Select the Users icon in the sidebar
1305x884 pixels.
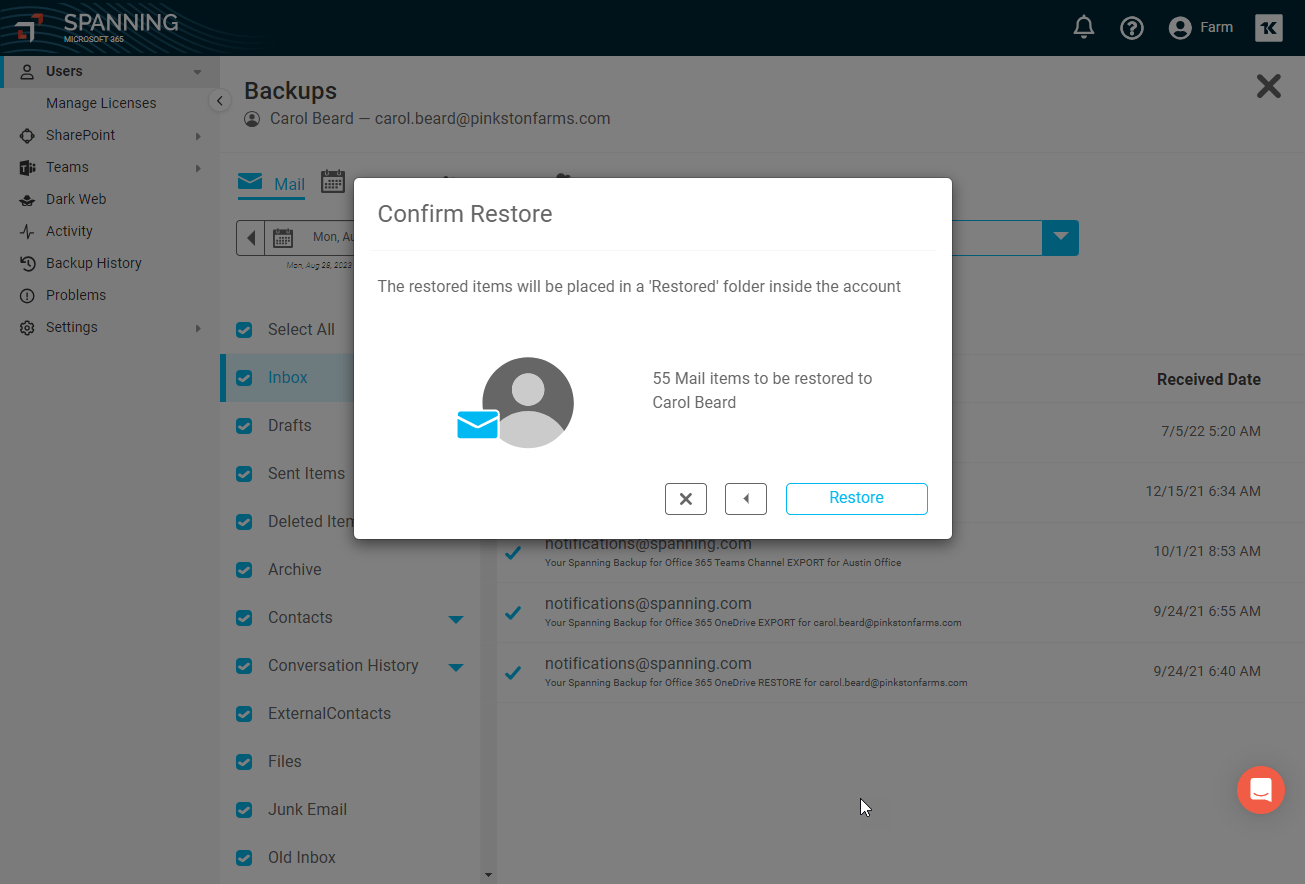coord(27,71)
